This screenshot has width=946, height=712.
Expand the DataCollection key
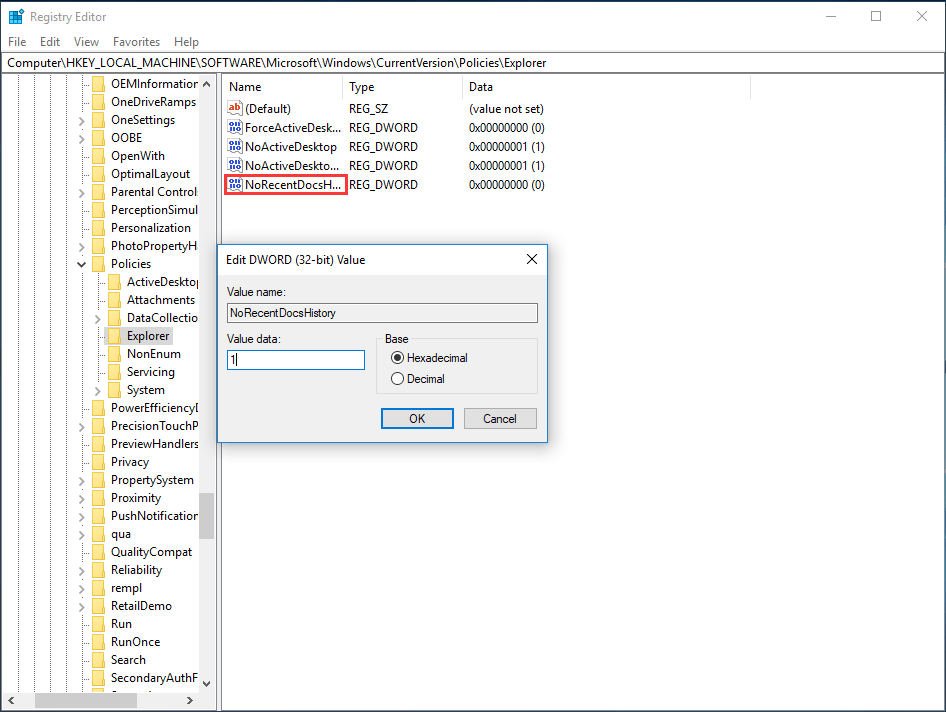97,319
